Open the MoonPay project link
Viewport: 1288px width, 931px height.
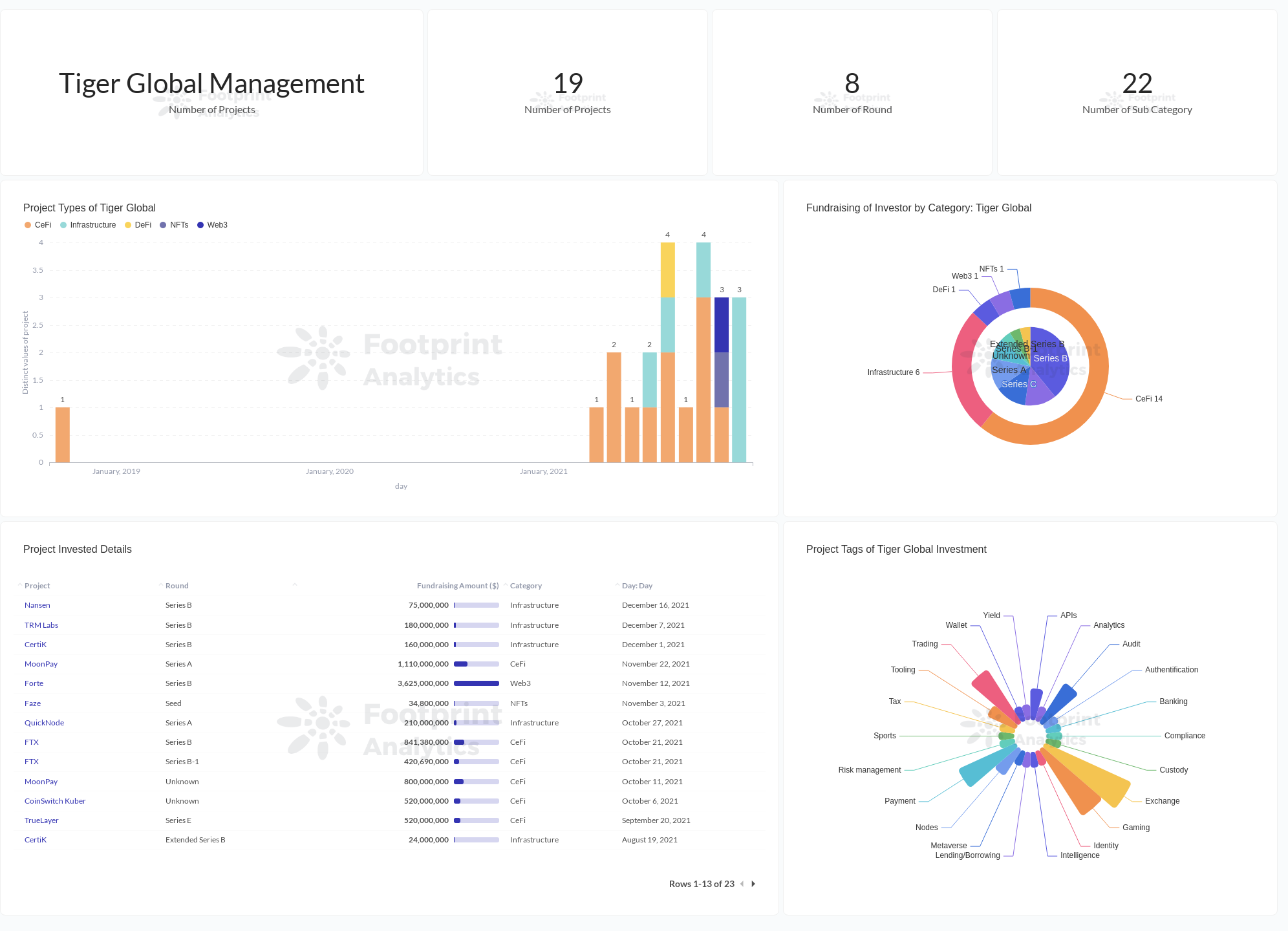point(41,663)
